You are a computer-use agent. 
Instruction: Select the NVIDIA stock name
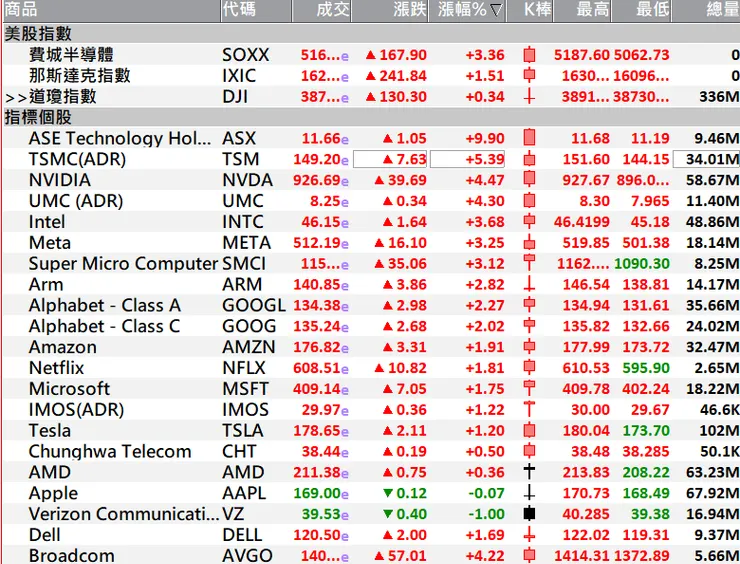[59, 180]
